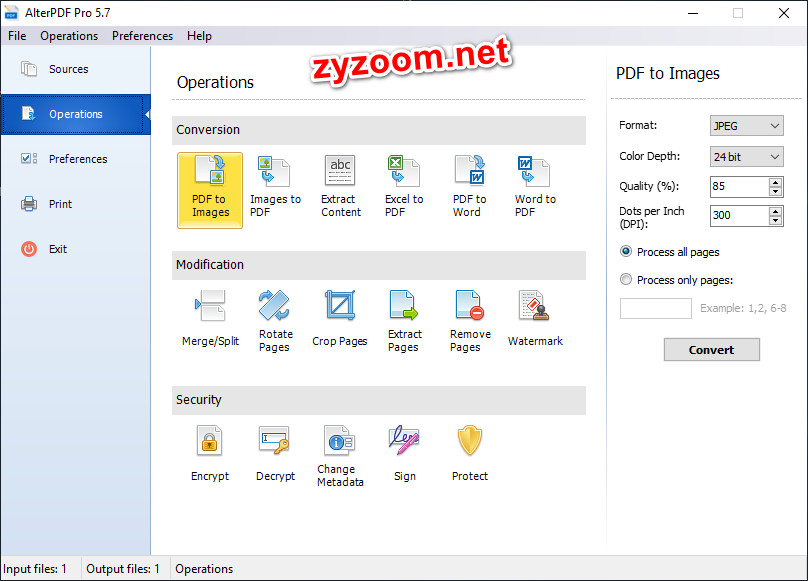Open the Preferences menu in menu bar

tap(142, 36)
